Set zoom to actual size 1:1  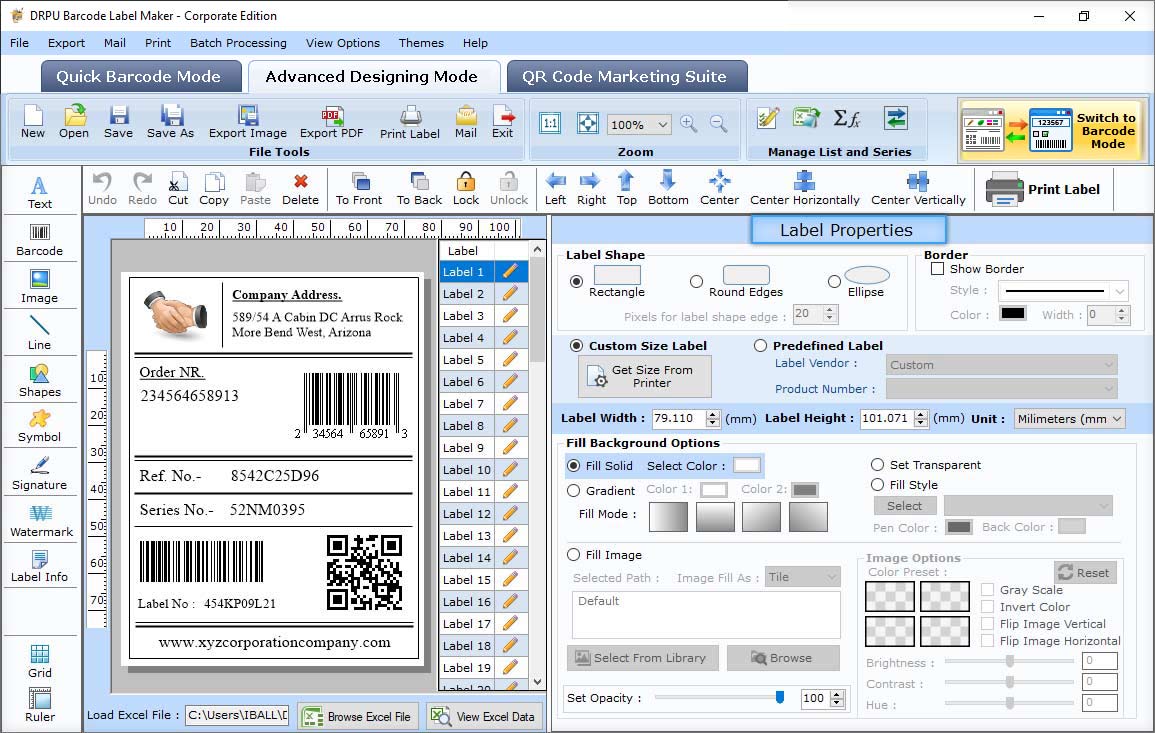(x=550, y=123)
